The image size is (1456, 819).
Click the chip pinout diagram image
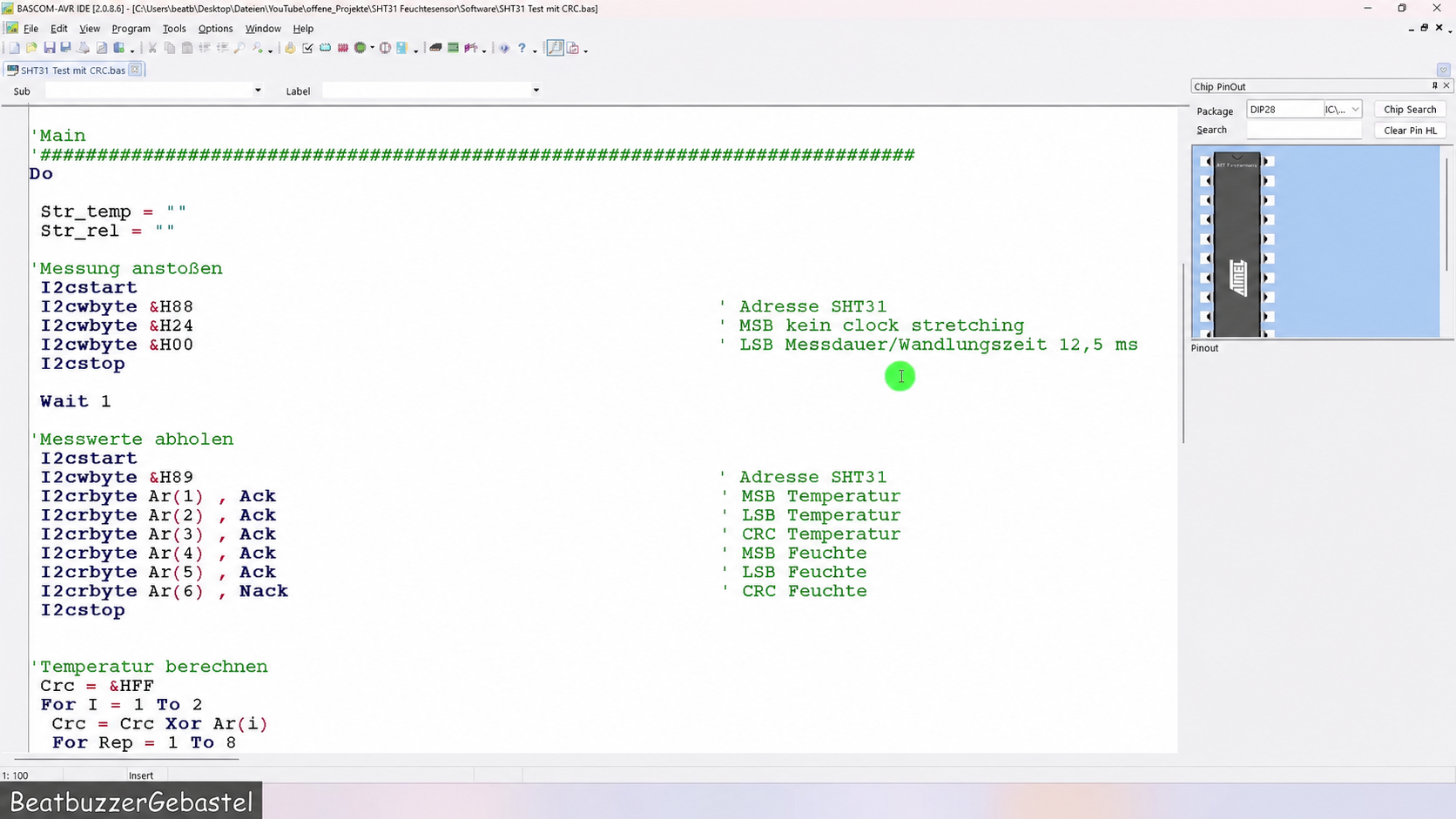[x=1315, y=241]
